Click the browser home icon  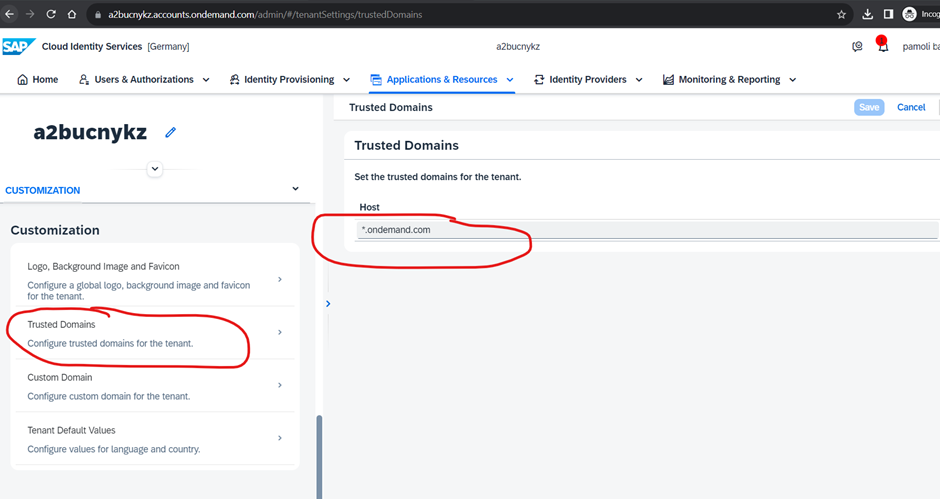pos(72,15)
